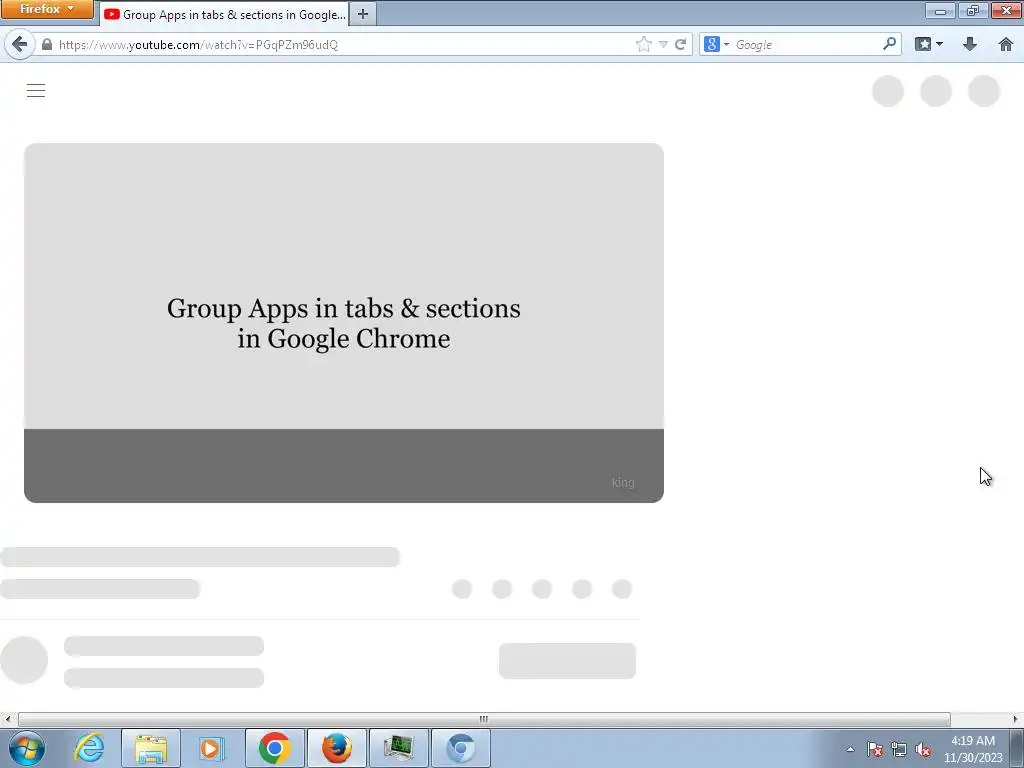Open a new Firefox tab
1024x768 pixels.
coord(363,14)
